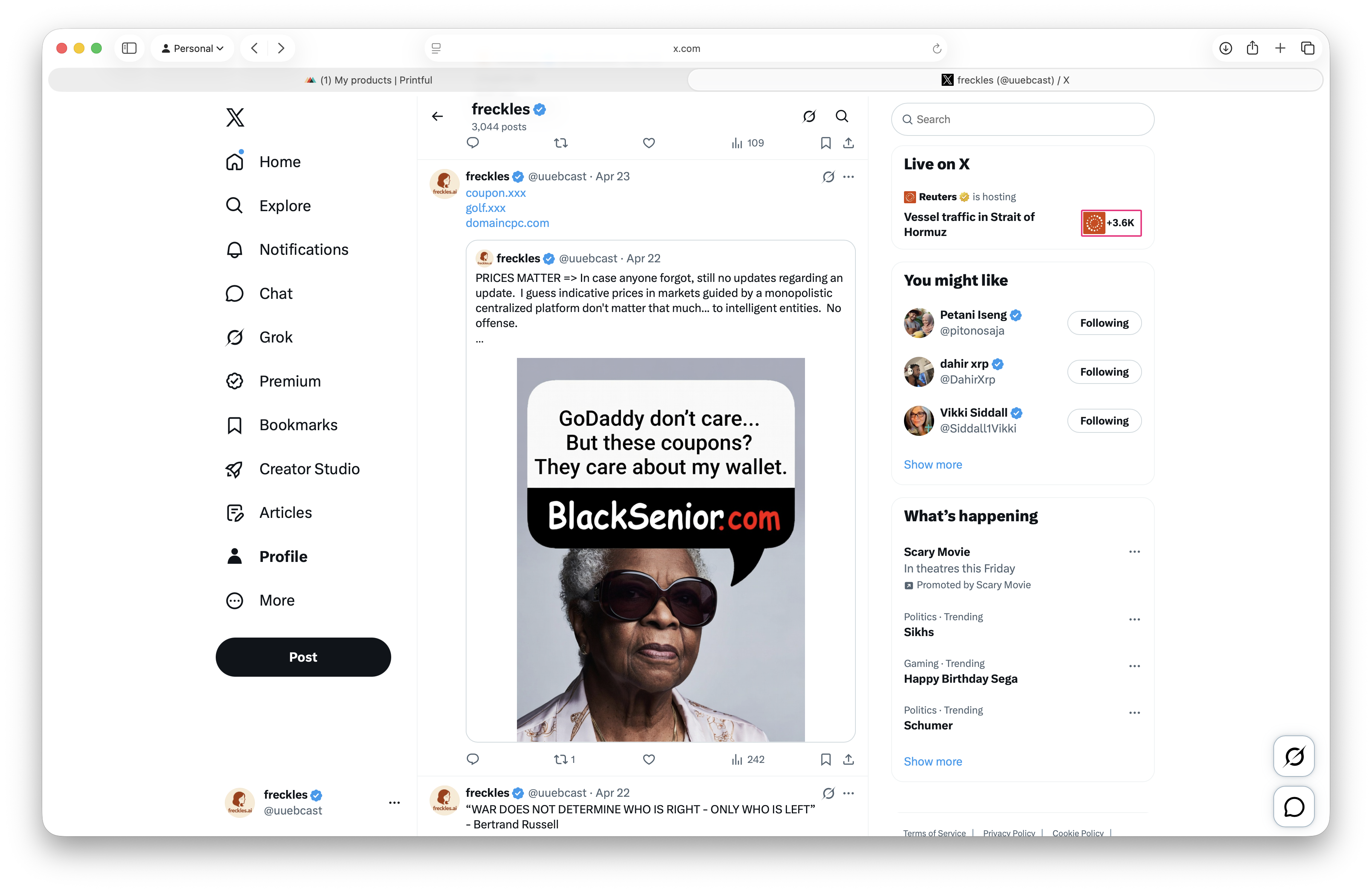Screen dimensions: 1372x892
Task: Explain Apr 23 post with Grok icon
Action: tap(828, 177)
